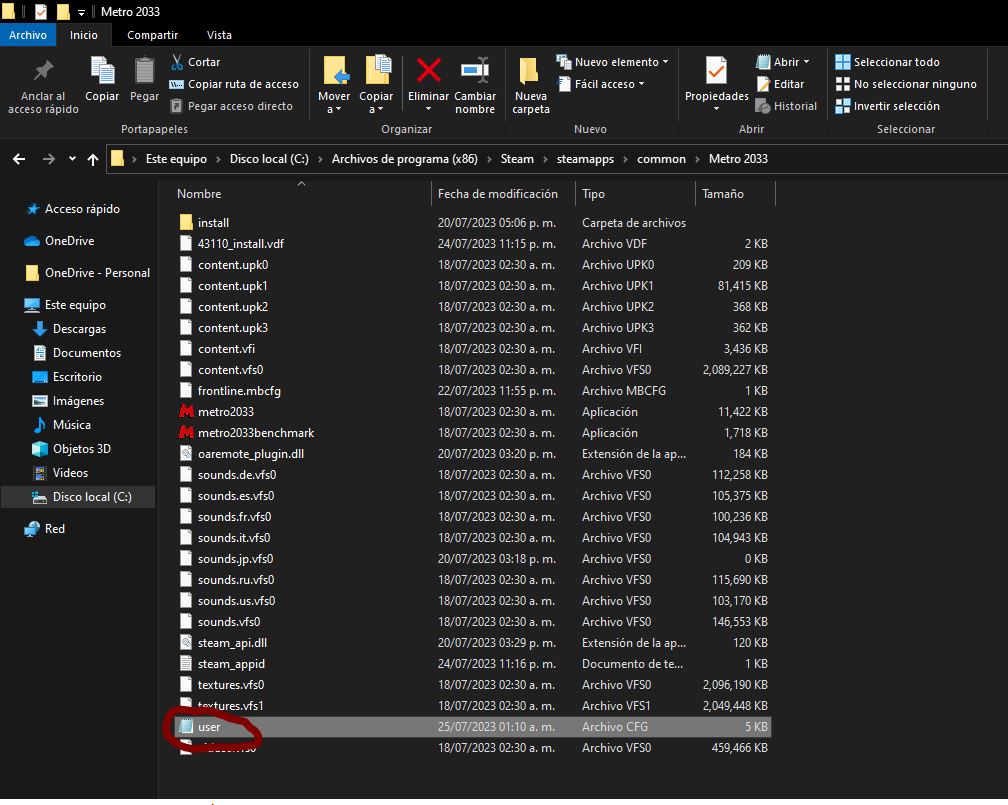The height and width of the screenshot is (805, 1008).
Task: Click the Nueva carpeta icon
Action: coord(529,71)
